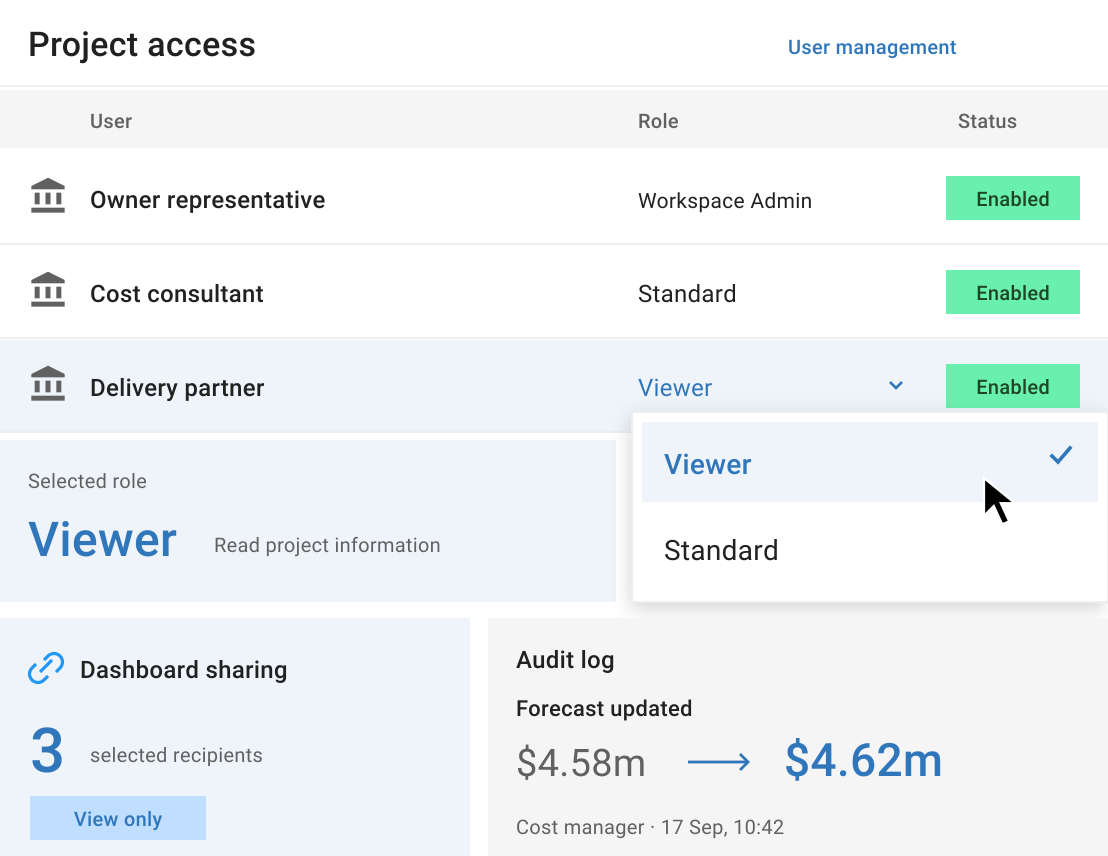This screenshot has width=1108, height=856.
Task: Choose Standard in the role menu
Action: coord(869,550)
